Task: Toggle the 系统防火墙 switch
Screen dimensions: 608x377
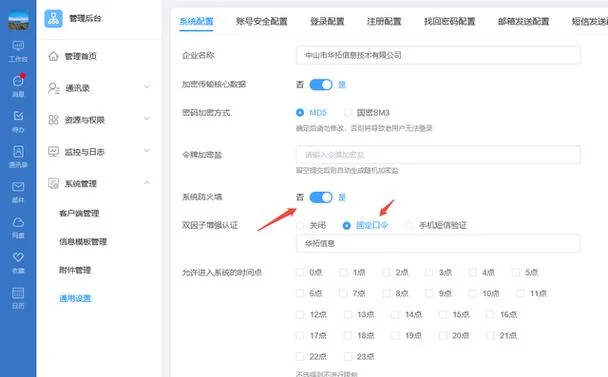Action: pyautogui.click(x=321, y=197)
